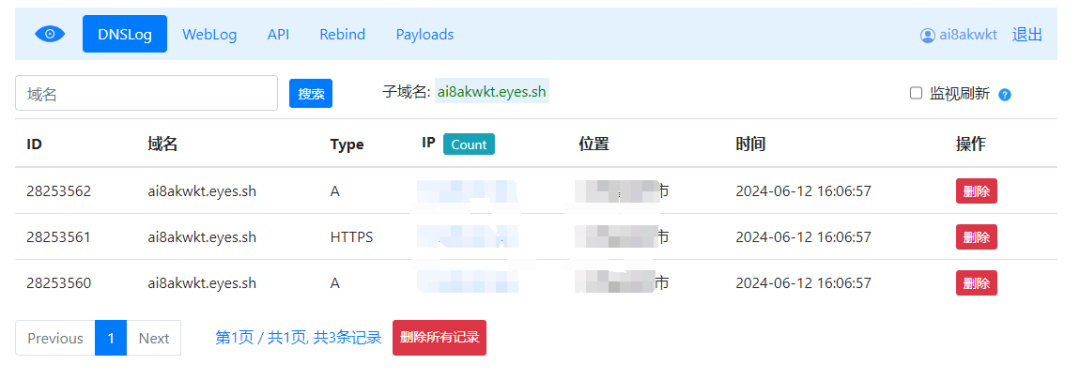Click the user avatar icon near ai8akwkt
Image resolution: width=1080 pixels, height=380 pixels.
pos(927,35)
